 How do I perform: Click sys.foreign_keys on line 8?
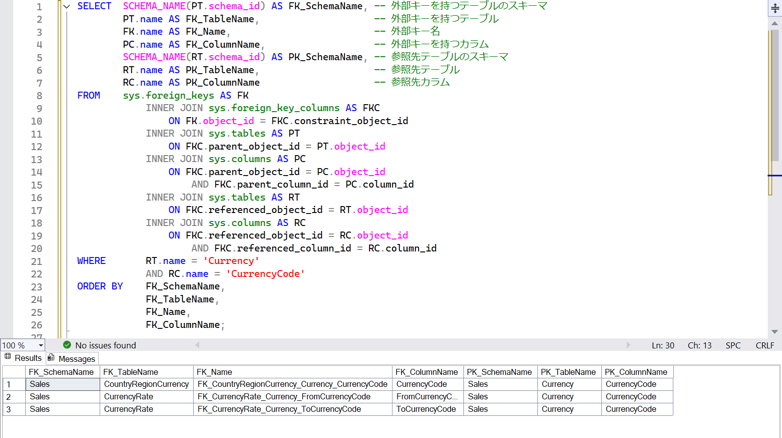point(169,95)
